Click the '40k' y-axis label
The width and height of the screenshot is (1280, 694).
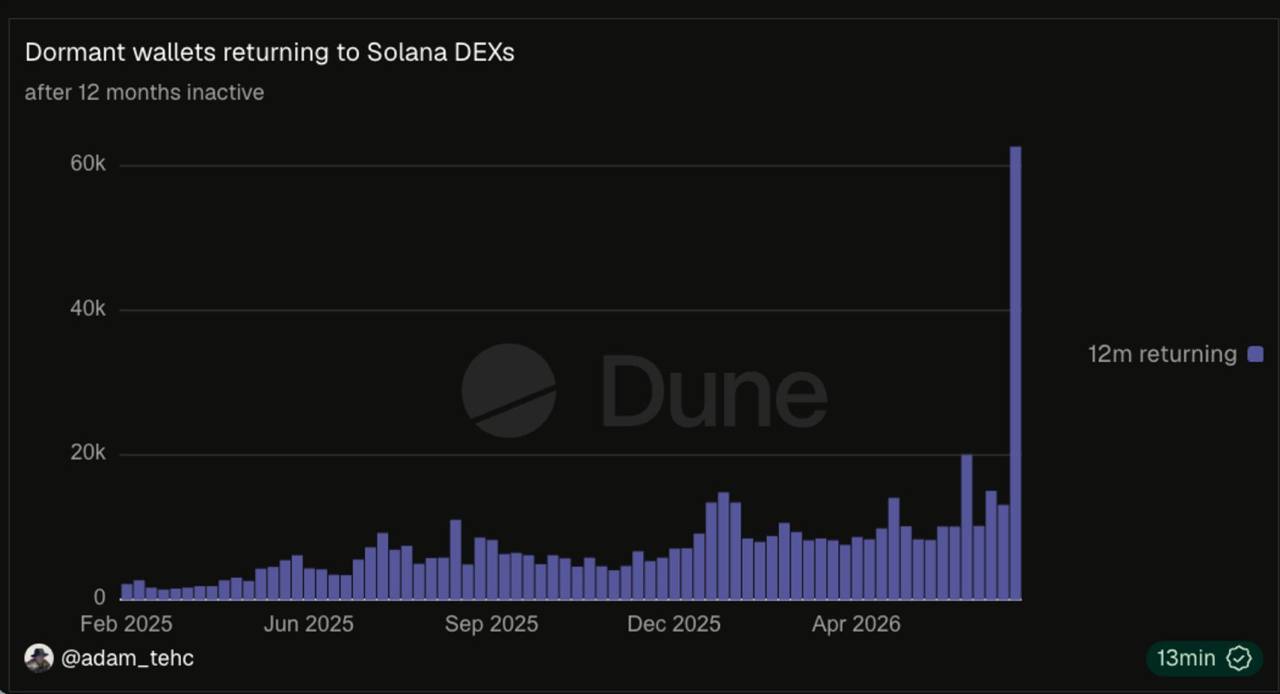pos(88,309)
